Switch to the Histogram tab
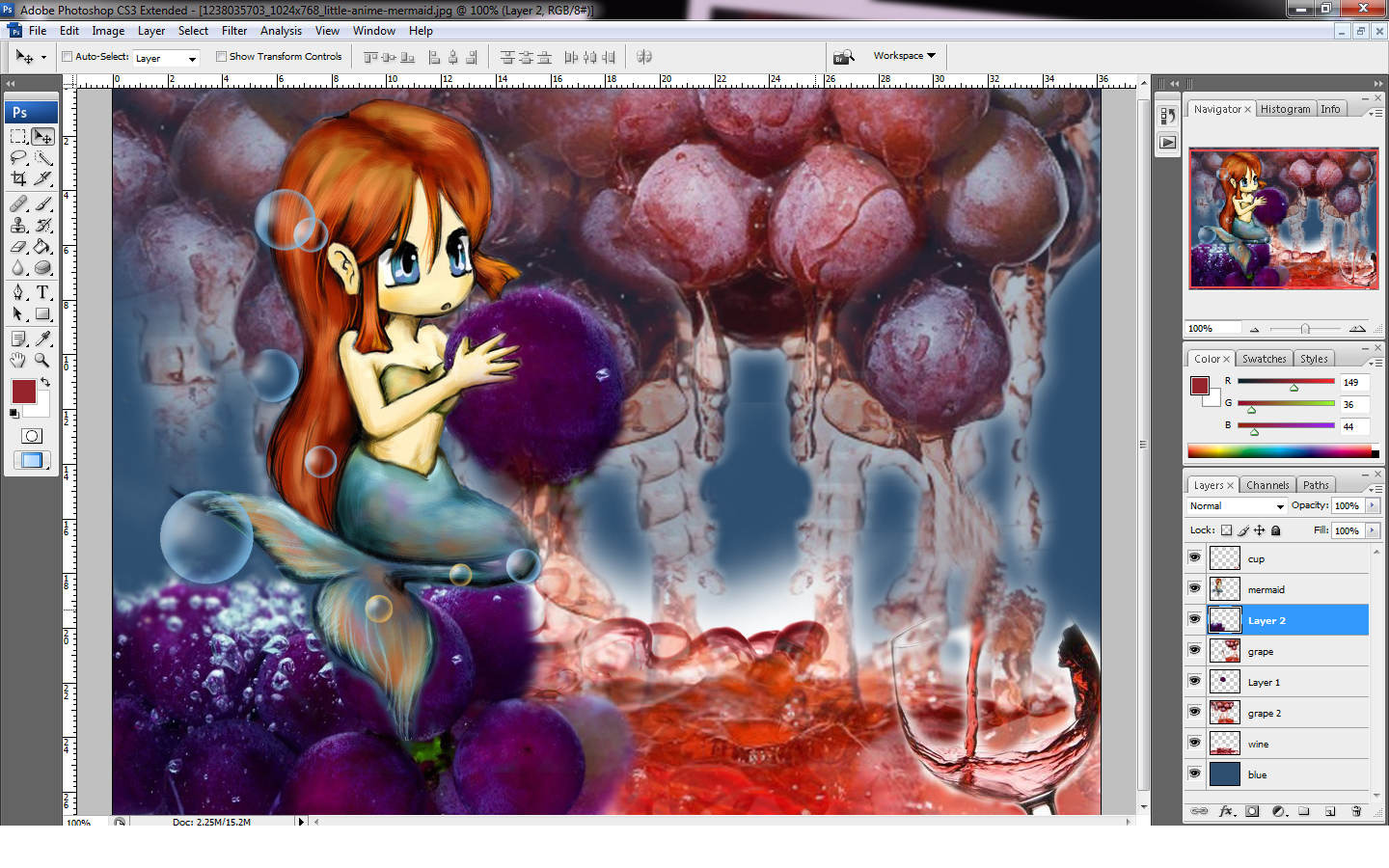 1285,109
